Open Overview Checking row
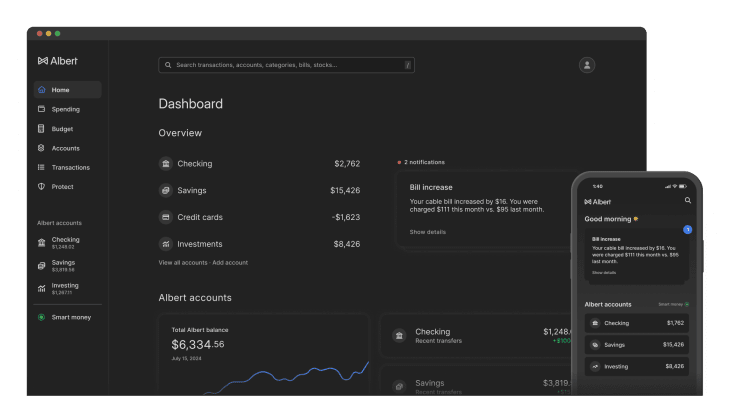The height and width of the screenshot is (396, 736). coord(260,164)
